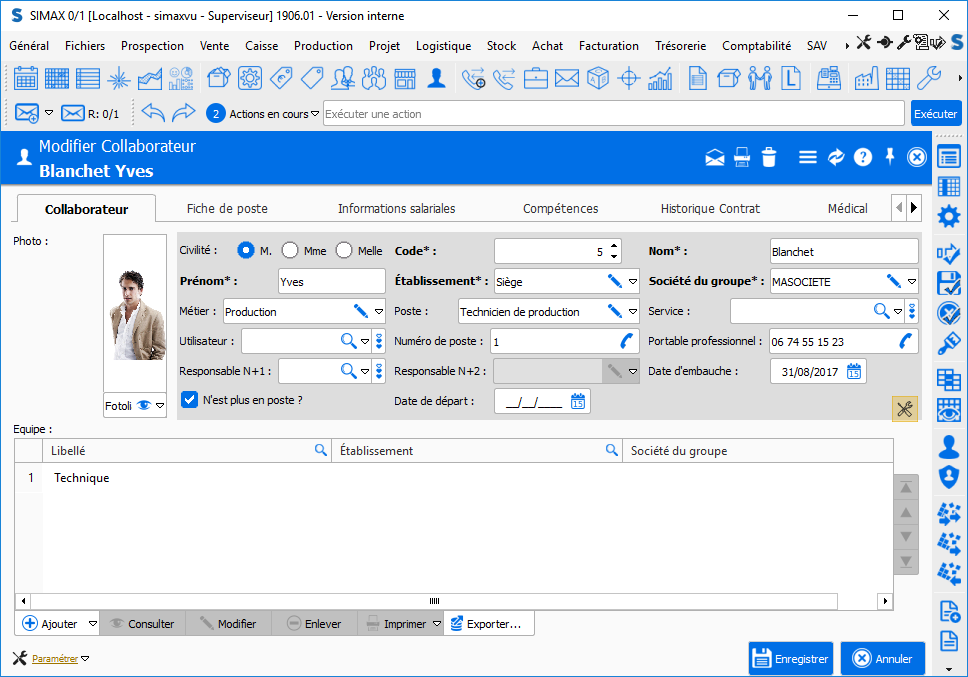The width and height of the screenshot is (968, 677).
Task: Switch to Fiche de poste tab
Action: coord(227,209)
